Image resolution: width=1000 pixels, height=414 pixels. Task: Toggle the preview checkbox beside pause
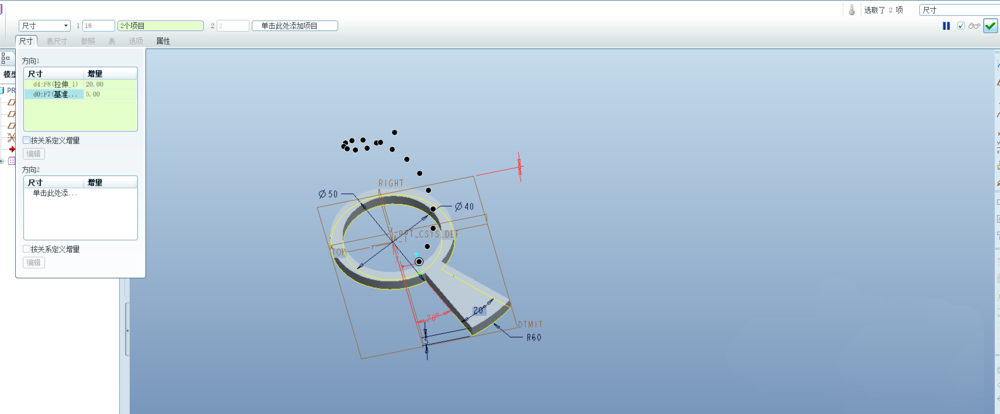coord(961,26)
